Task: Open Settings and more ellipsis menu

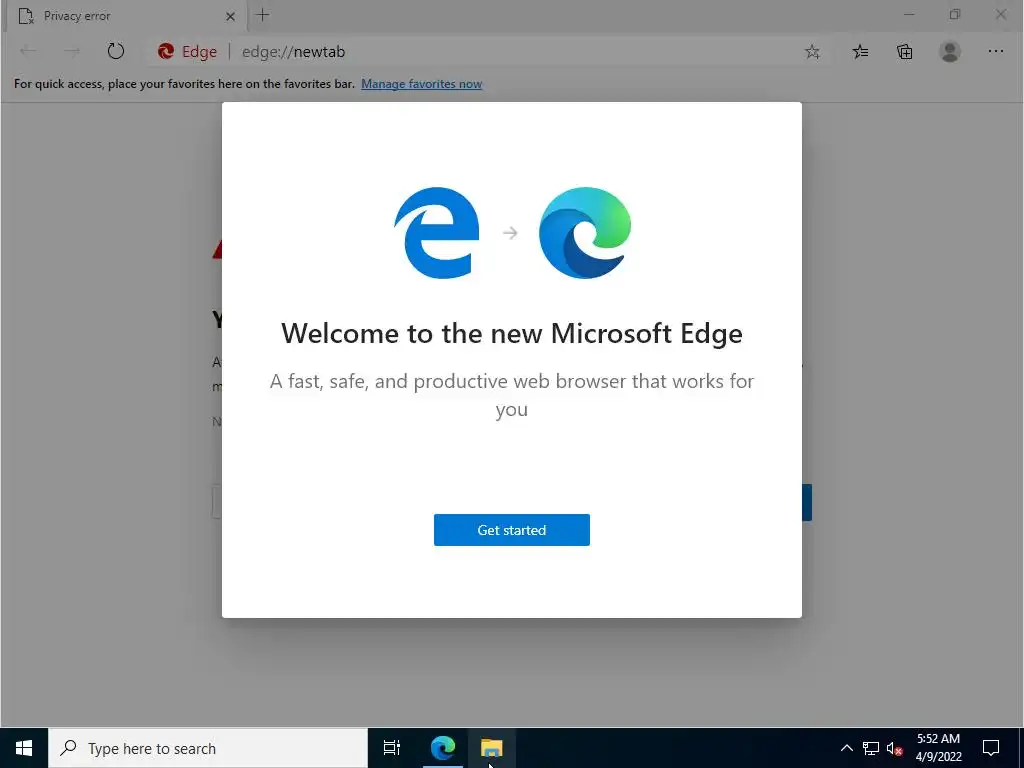Action: click(x=995, y=51)
